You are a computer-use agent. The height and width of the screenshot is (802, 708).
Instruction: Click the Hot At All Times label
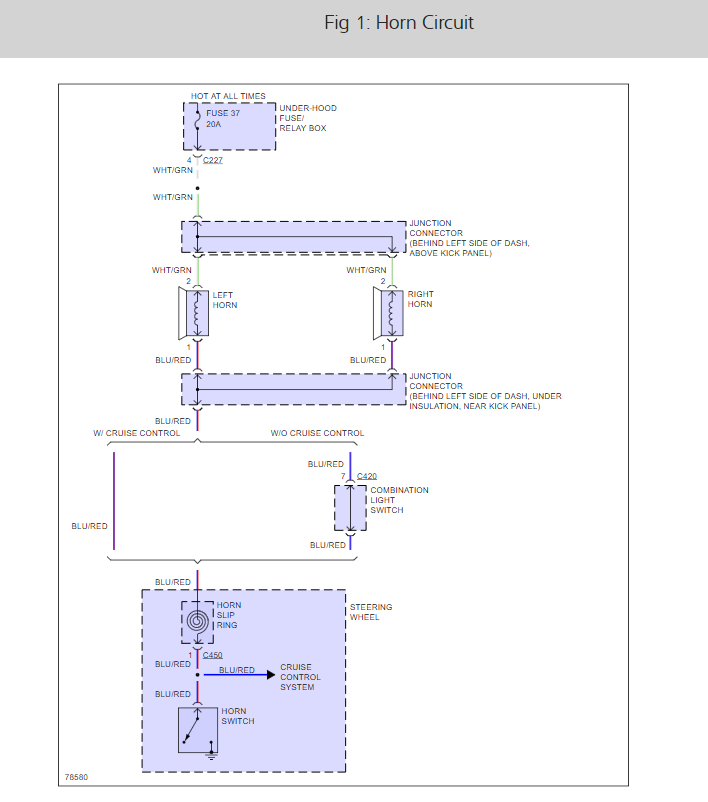point(228,96)
